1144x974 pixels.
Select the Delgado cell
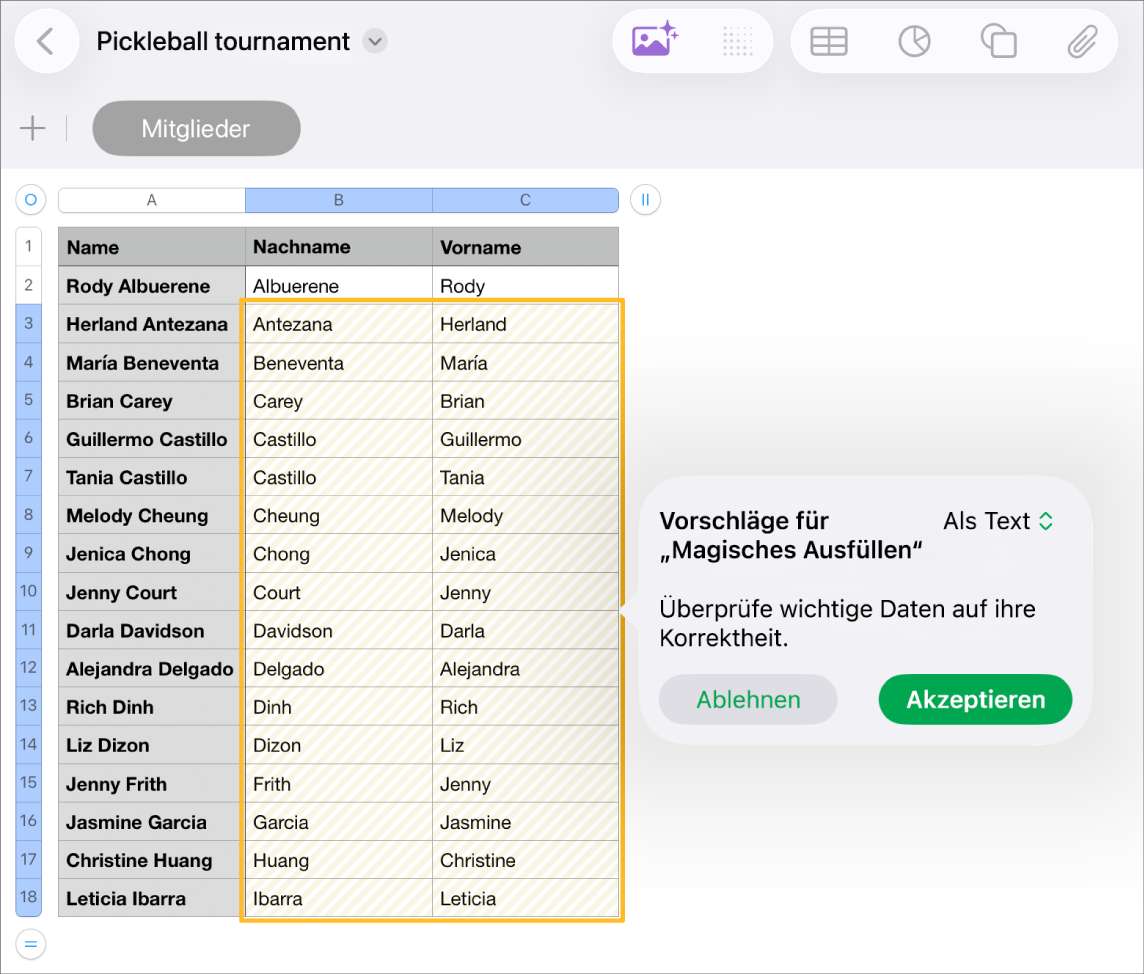[339, 669]
